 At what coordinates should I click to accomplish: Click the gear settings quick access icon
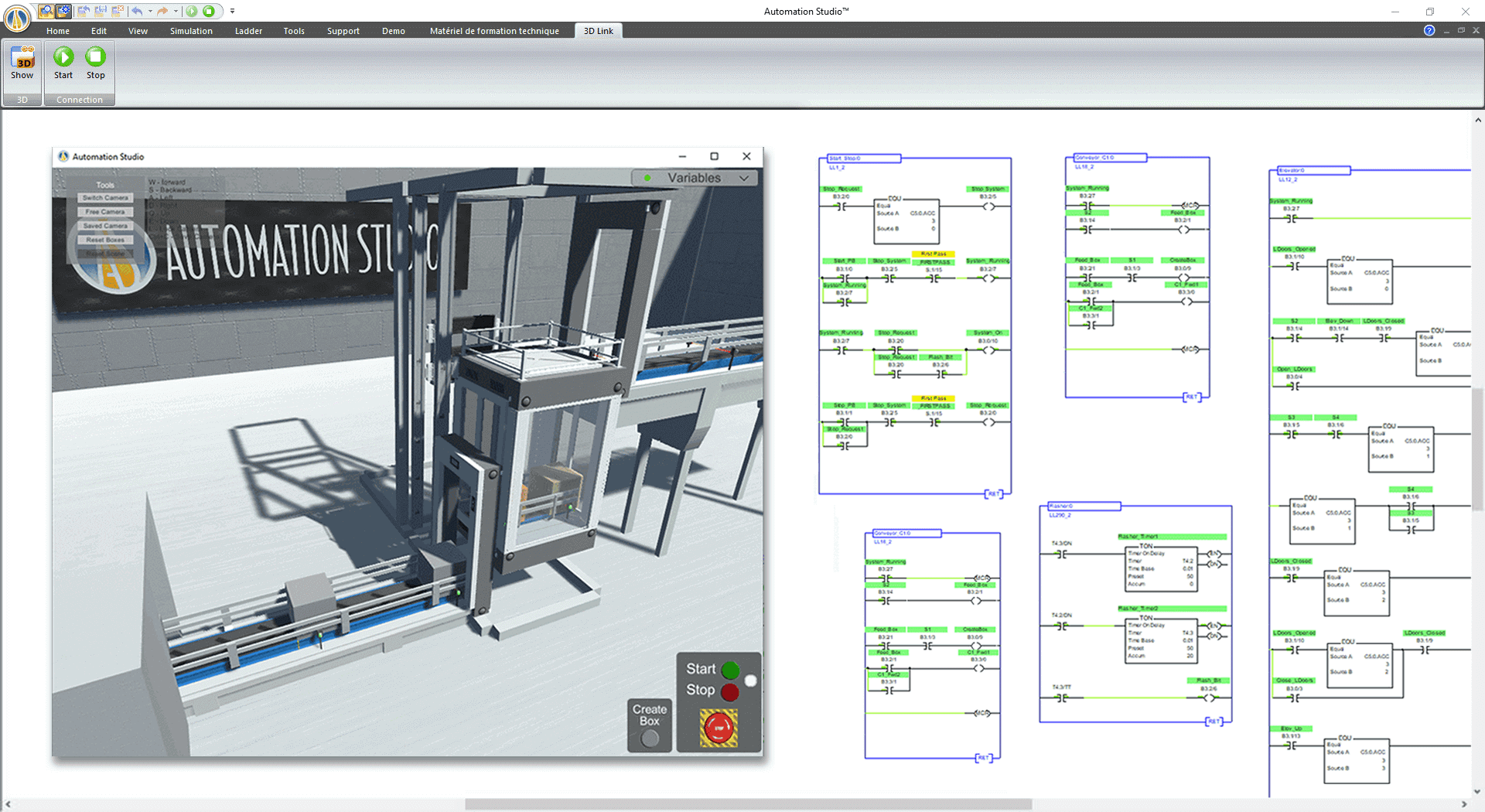click(64, 11)
